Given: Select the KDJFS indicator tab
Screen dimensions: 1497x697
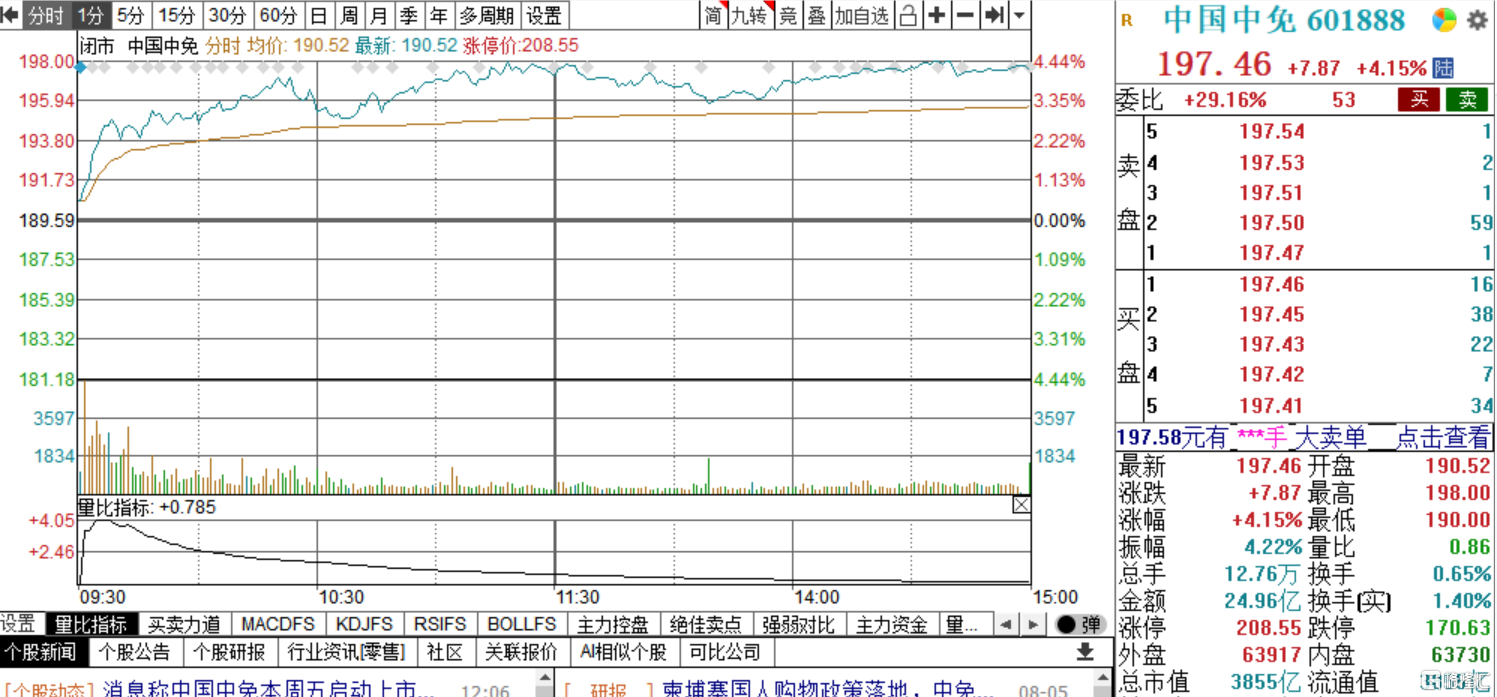Looking at the screenshot, I should (365, 624).
